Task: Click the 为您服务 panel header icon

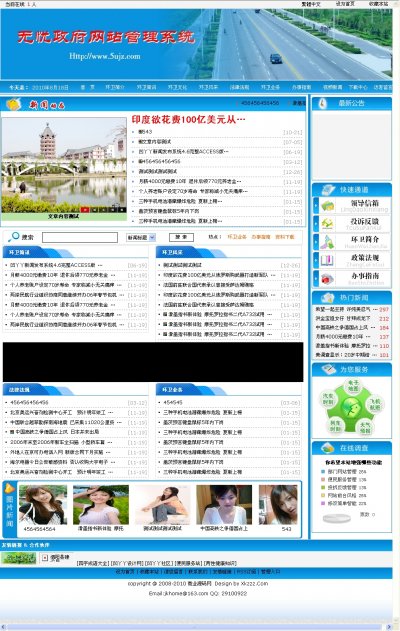Action: [x=328, y=369]
